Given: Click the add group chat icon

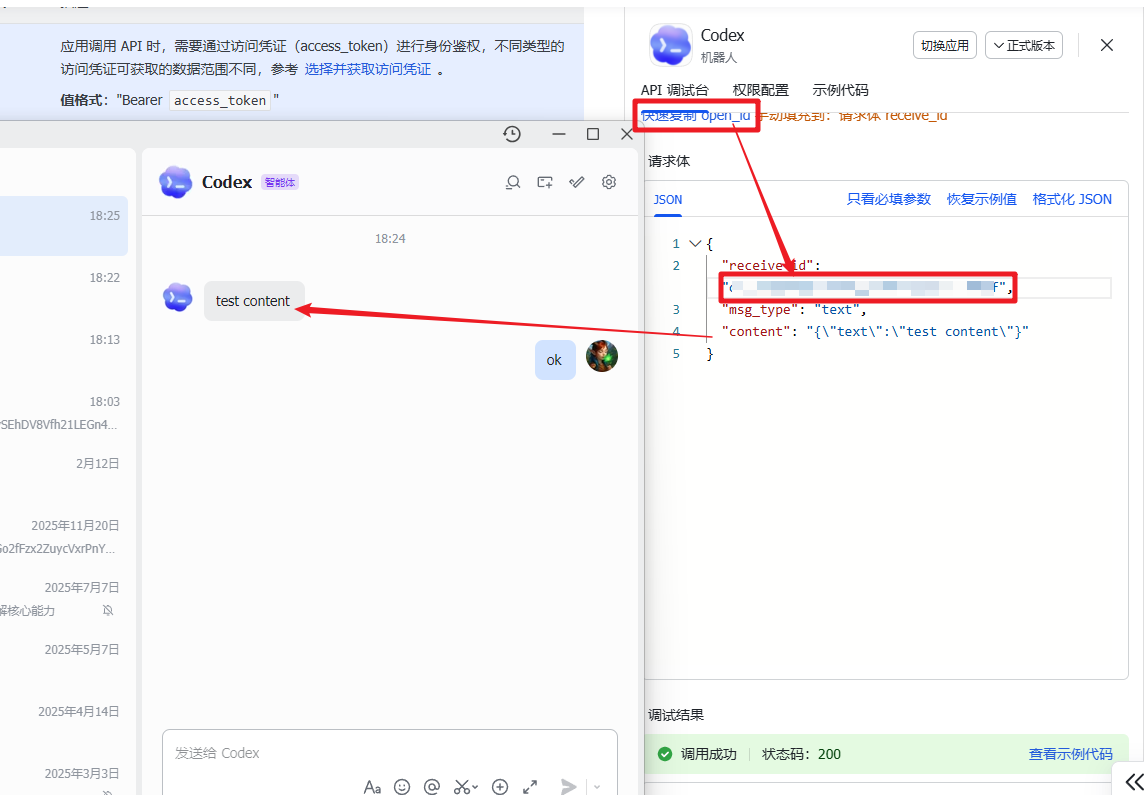Looking at the screenshot, I should (x=545, y=182).
